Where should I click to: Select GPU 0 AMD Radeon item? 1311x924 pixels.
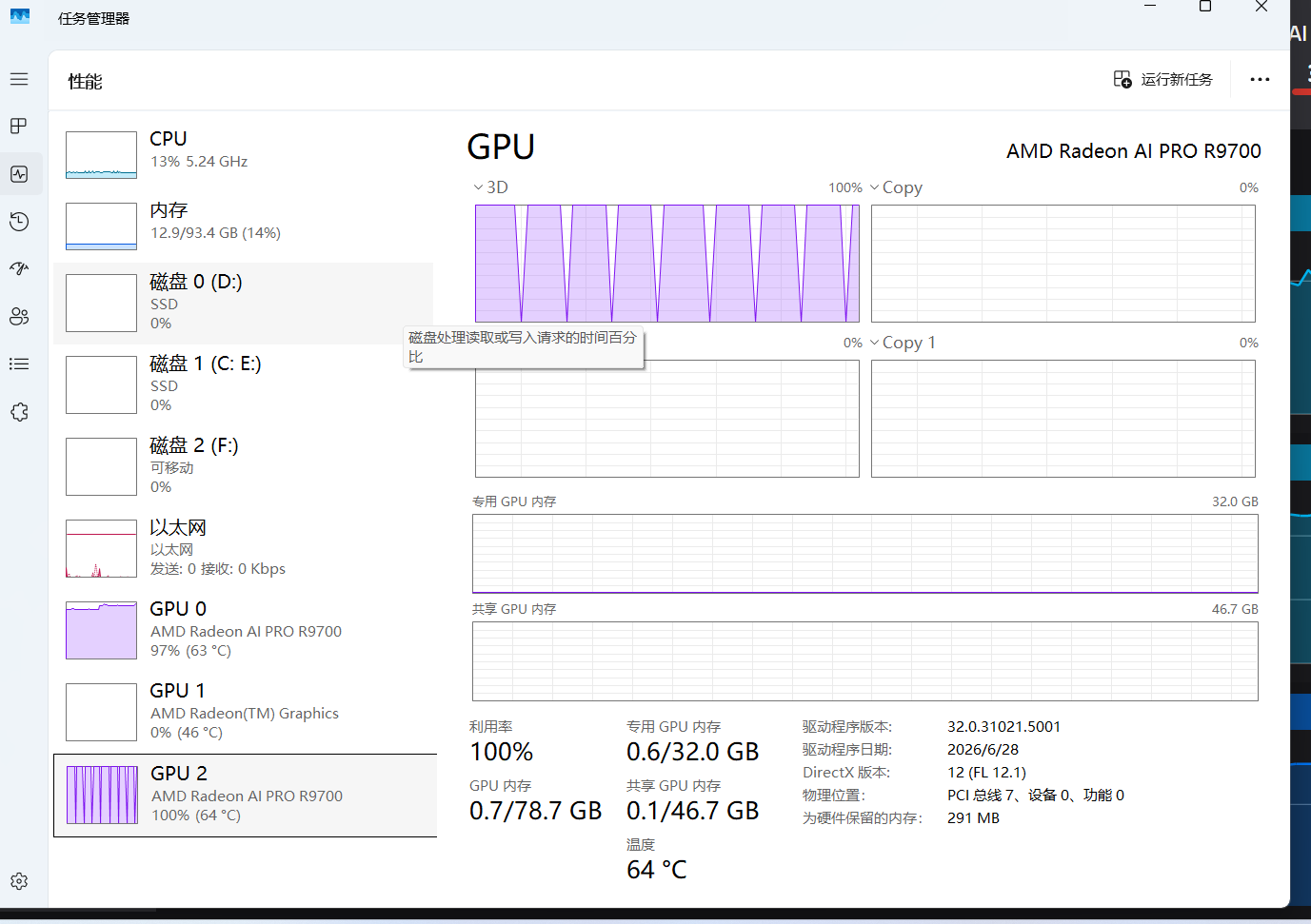[244, 630]
